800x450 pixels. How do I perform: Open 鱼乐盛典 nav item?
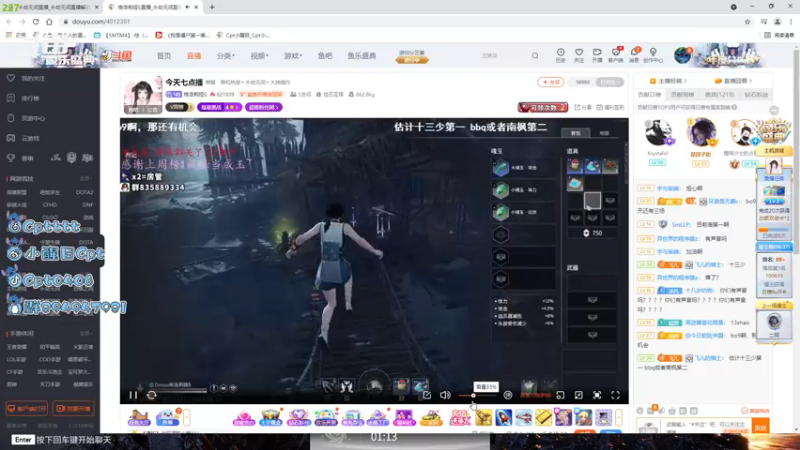tap(362, 56)
